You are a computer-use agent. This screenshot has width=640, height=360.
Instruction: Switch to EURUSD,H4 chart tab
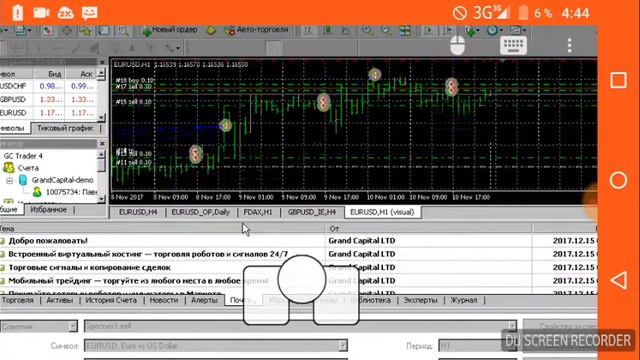(x=138, y=212)
